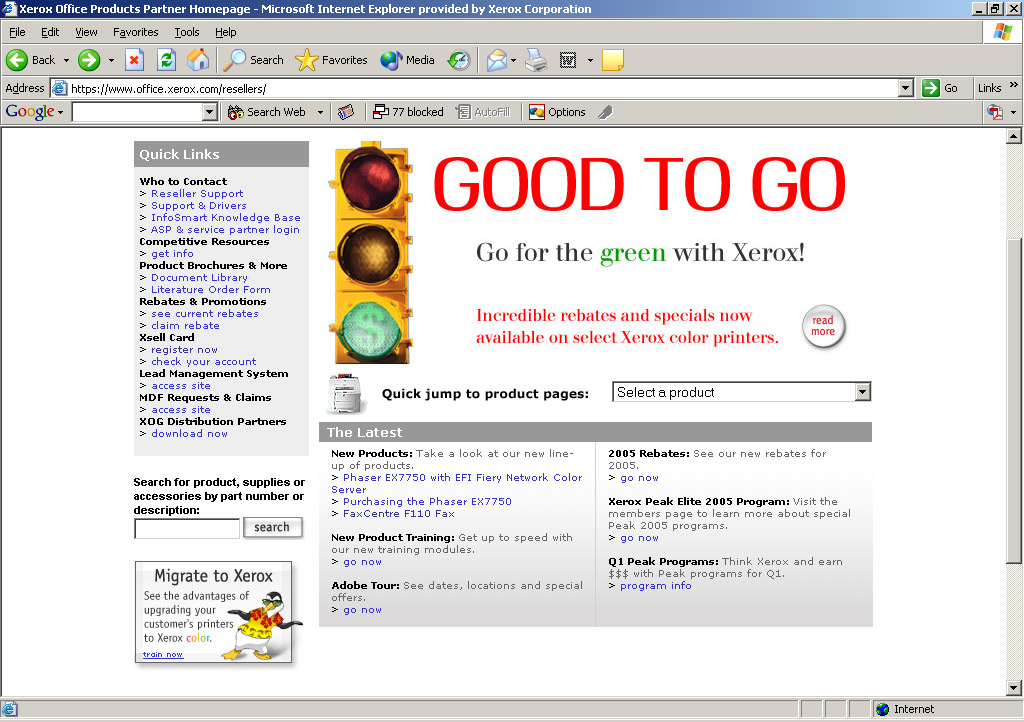Click the Google toolbar Options button
Viewport: 1024px width, 722px height.
[x=557, y=112]
